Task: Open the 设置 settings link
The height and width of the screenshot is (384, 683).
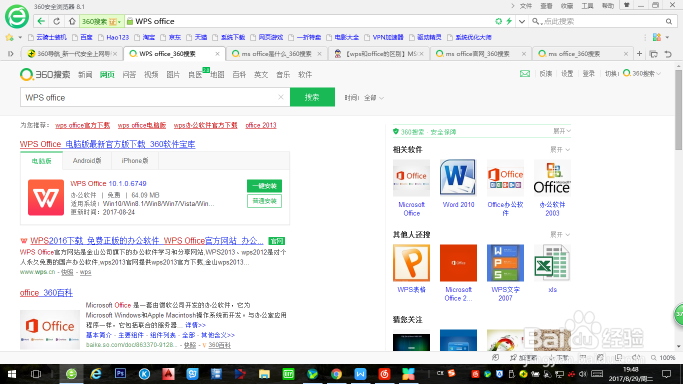Action: coord(567,74)
